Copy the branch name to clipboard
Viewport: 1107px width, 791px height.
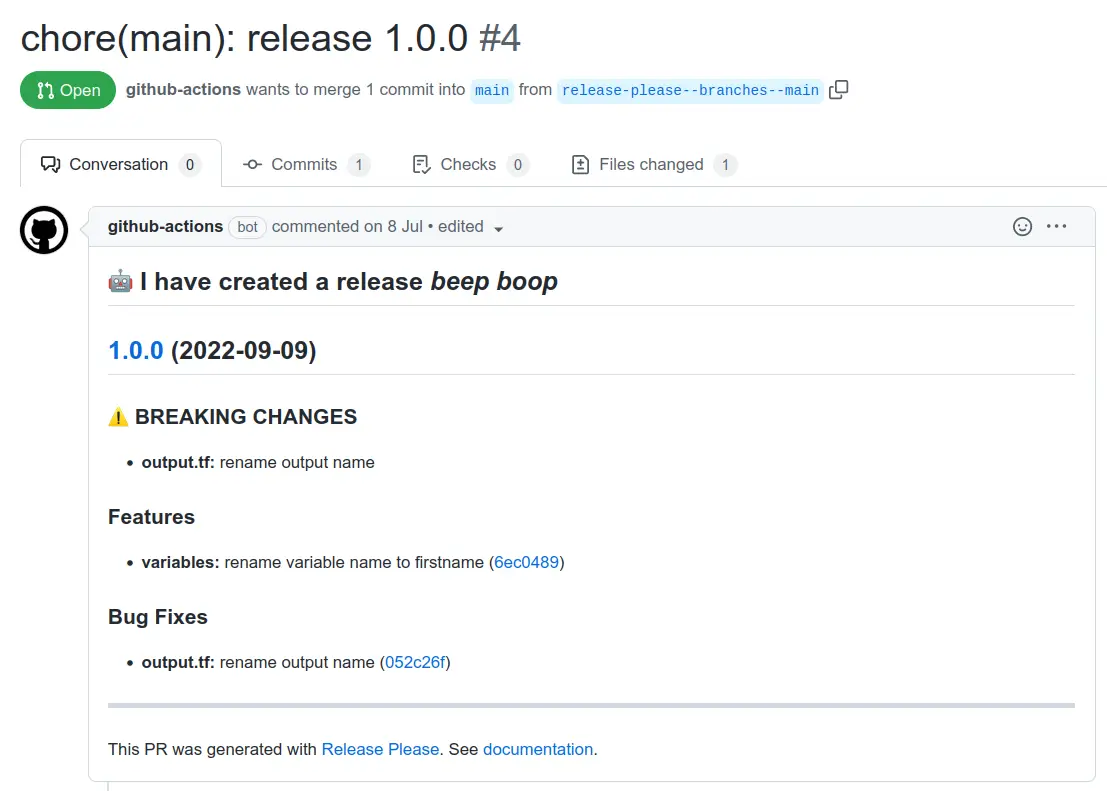click(x=838, y=89)
